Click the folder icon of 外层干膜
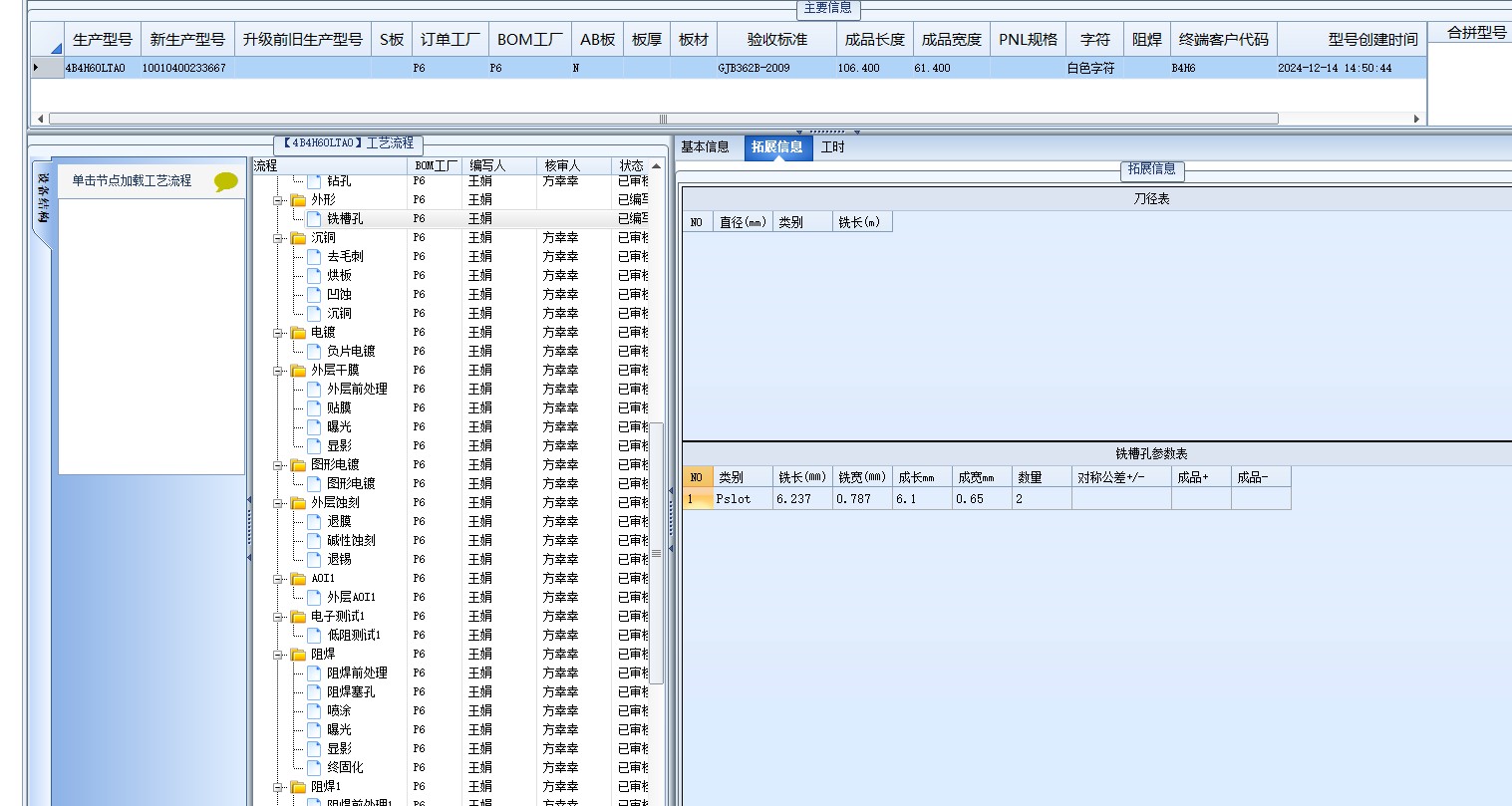The width and height of the screenshot is (1512, 806). click(298, 371)
